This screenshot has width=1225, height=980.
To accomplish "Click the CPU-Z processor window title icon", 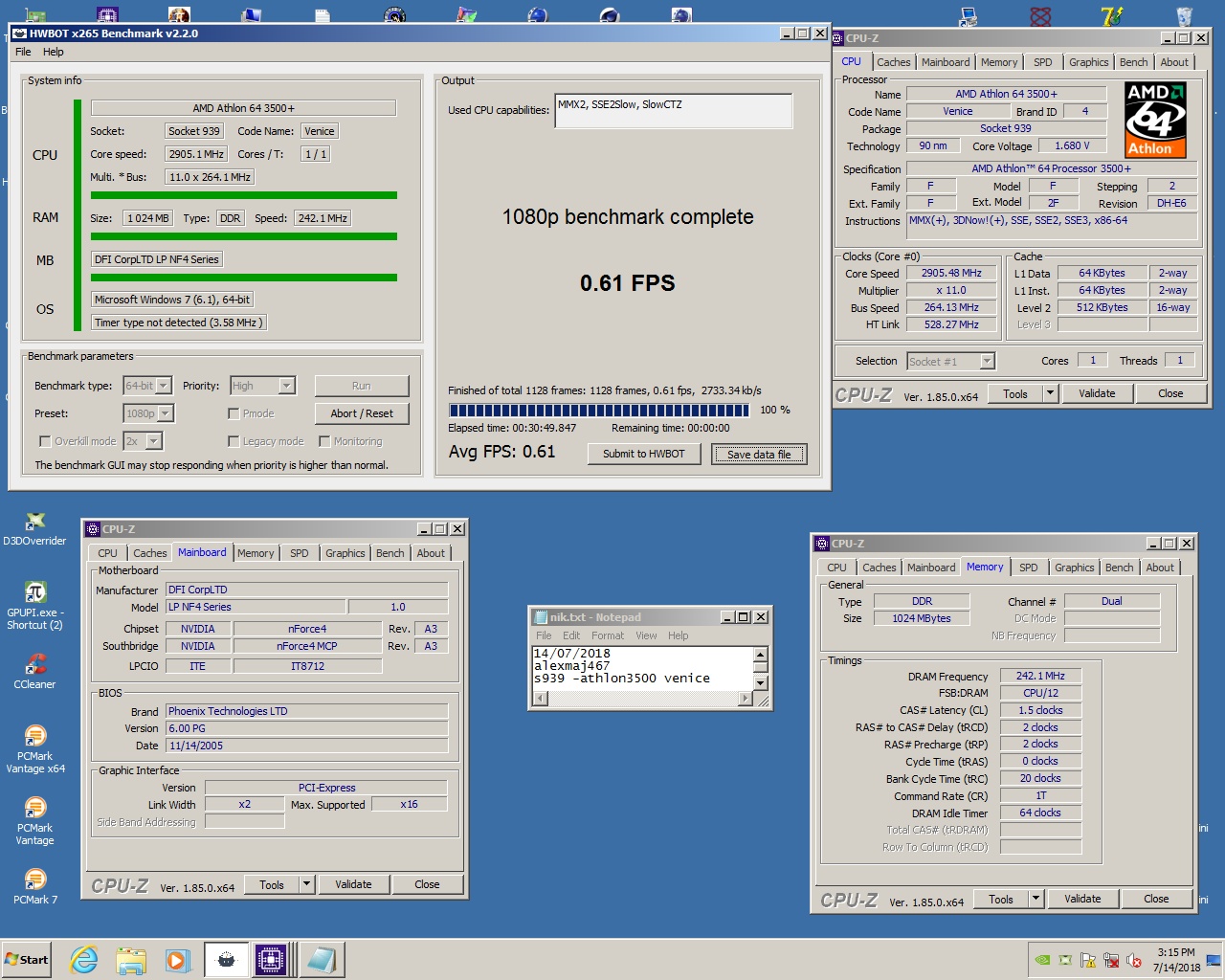I will 836,38.
